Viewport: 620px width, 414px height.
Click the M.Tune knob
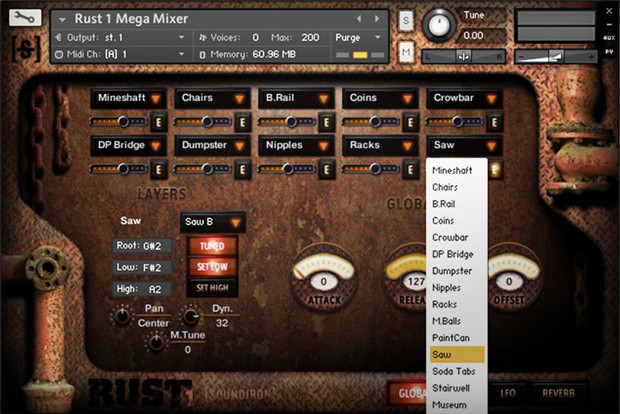156,342
